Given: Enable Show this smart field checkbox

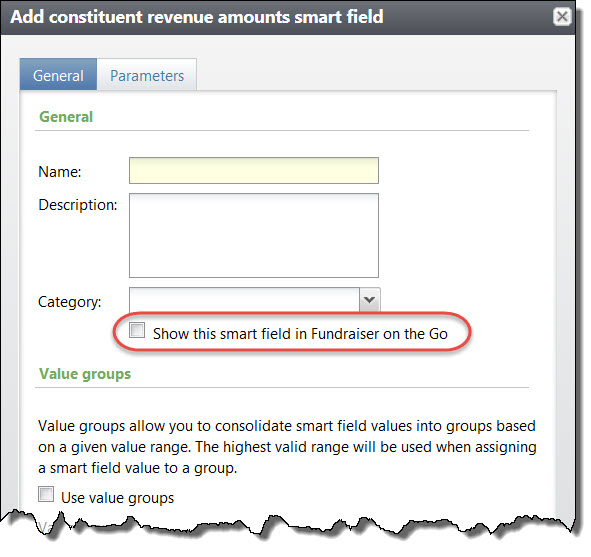Looking at the screenshot, I should click(137, 330).
